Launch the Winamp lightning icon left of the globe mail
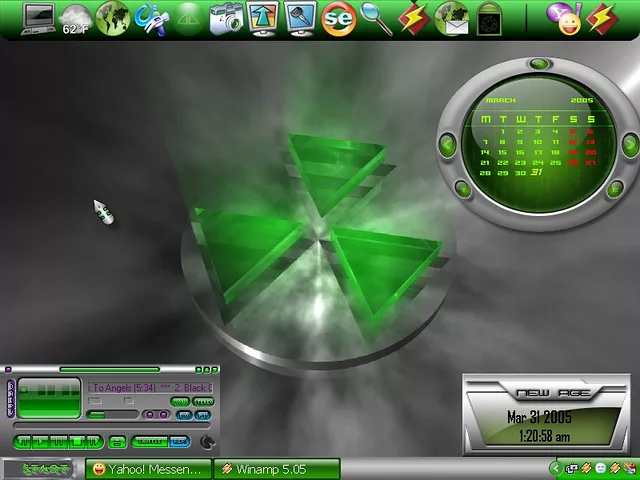 point(414,18)
